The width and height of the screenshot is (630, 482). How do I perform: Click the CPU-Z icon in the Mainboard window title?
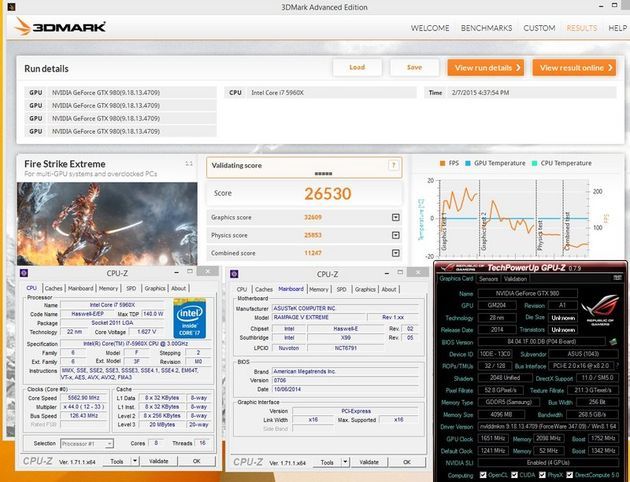[234, 274]
